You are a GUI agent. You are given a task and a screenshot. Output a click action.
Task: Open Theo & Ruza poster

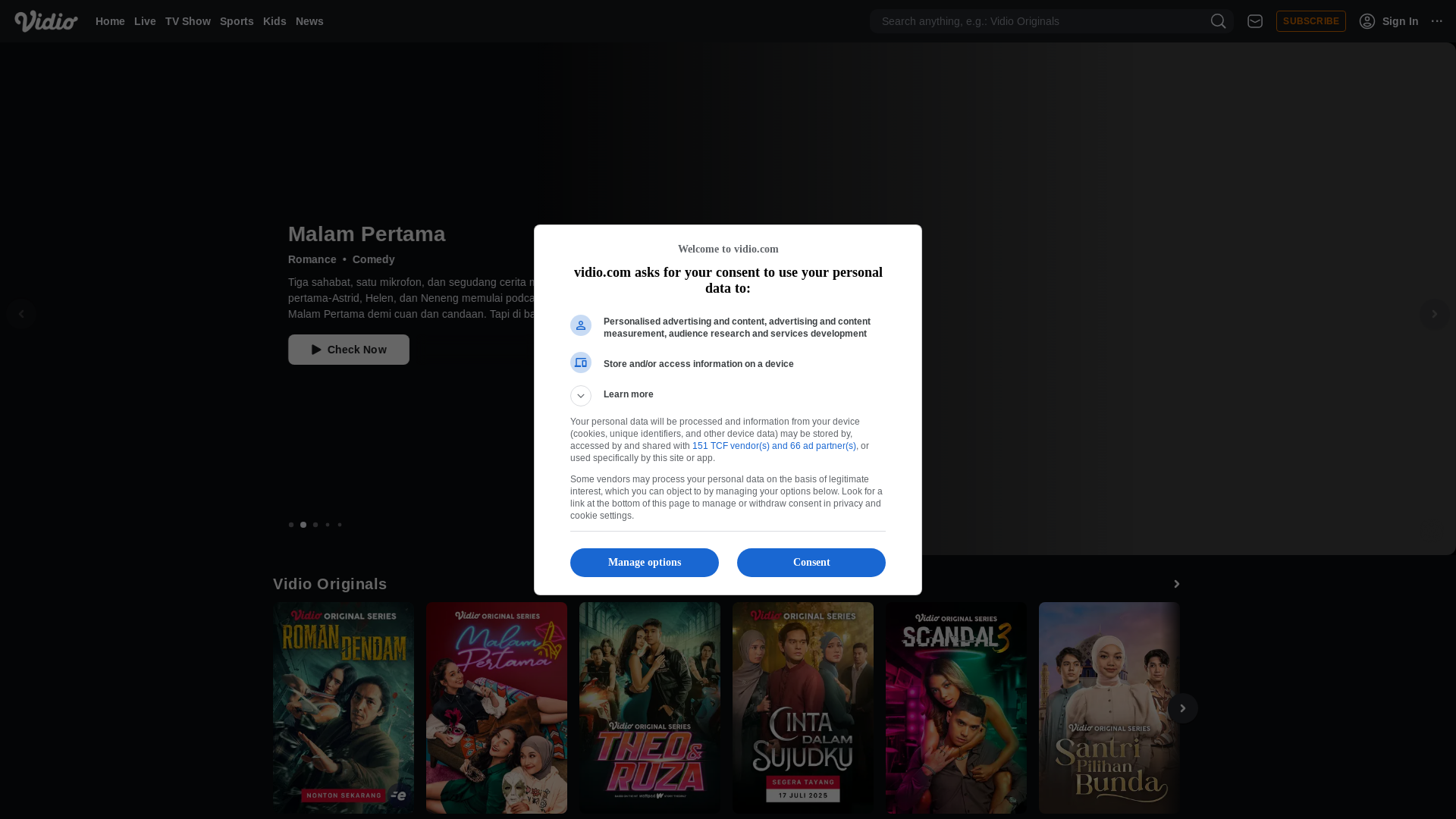click(x=650, y=708)
